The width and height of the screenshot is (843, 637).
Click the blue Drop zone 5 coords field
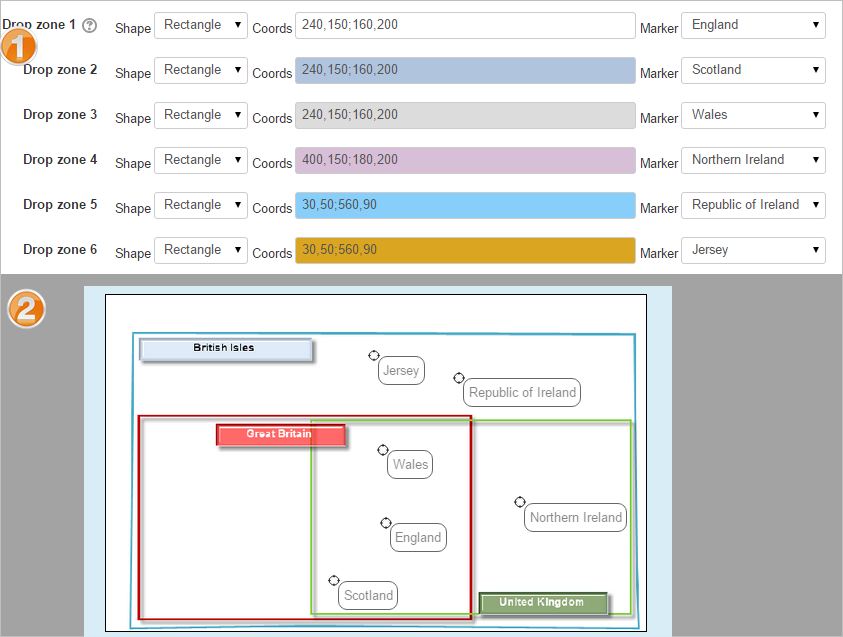465,205
